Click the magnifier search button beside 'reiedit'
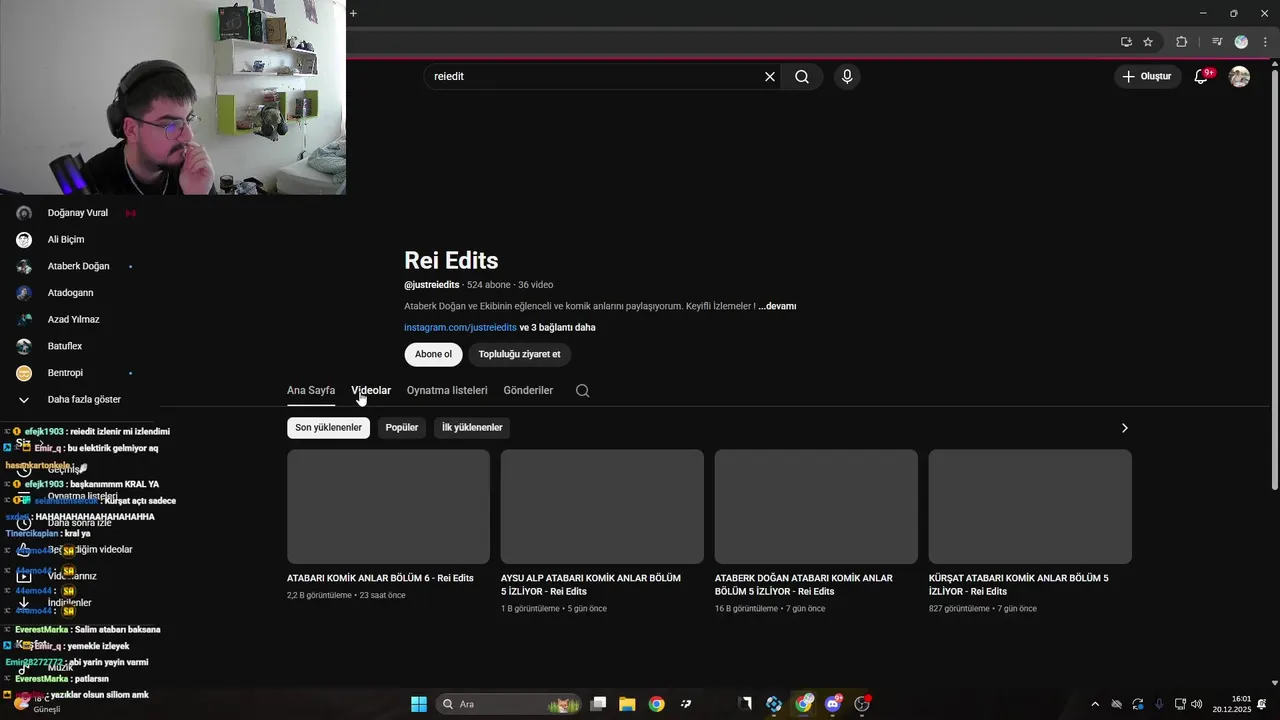This screenshot has width=1280, height=720. coord(802,76)
